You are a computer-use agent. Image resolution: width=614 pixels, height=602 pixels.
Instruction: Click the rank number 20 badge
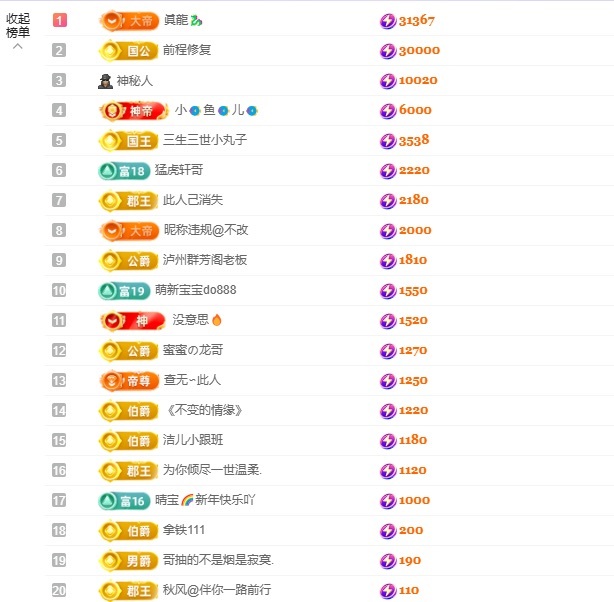point(59,590)
